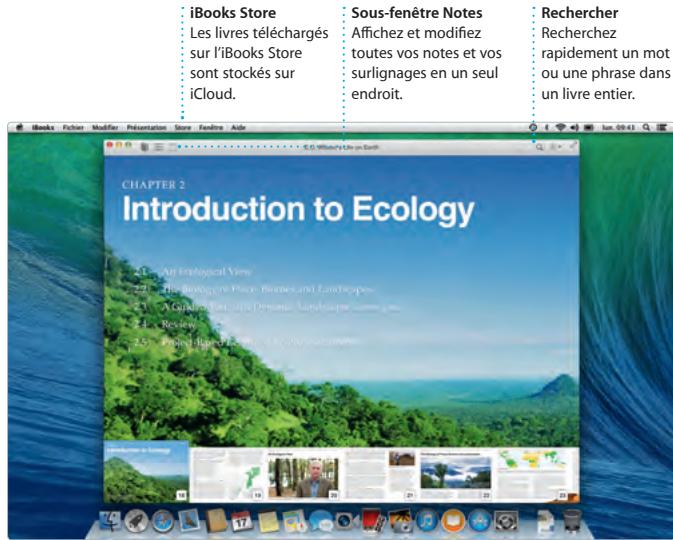Select page 23 thumbnail with world map
Viewport: 673px width, 540px height.
[x=532, y=474]
